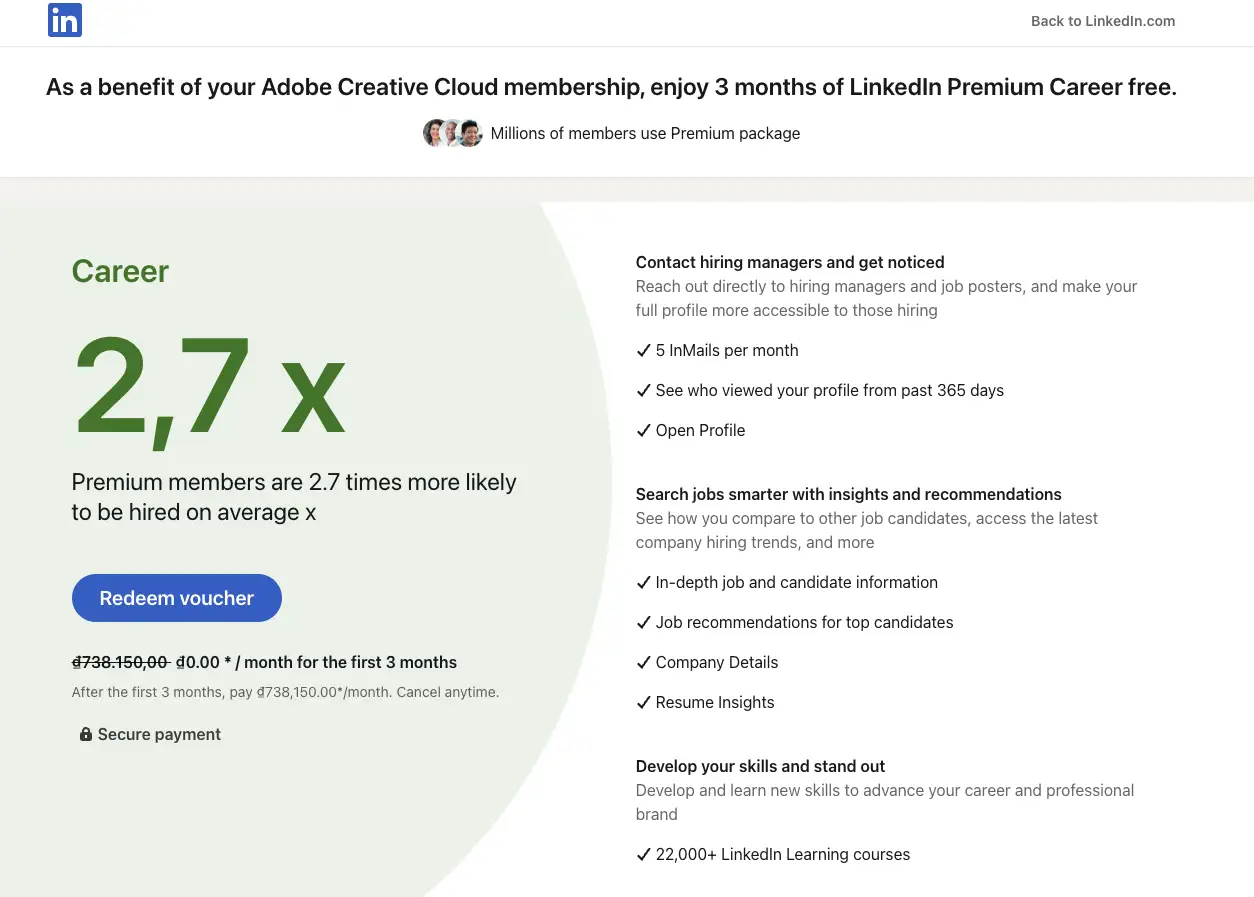Click the checkmark next to 22,000+ LinkedIn Learning courses

tap(644, 854)
